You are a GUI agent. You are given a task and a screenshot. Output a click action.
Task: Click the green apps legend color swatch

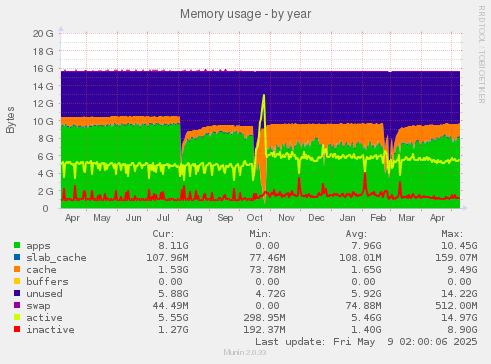(x=17, y=245)
